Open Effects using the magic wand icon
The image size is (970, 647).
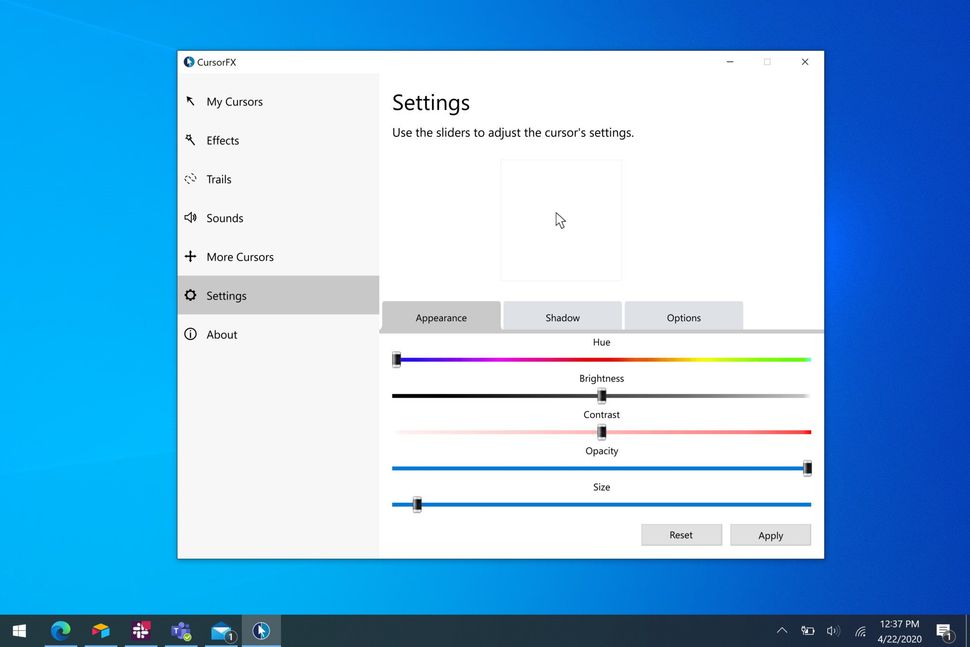click(x=190, y=140)
